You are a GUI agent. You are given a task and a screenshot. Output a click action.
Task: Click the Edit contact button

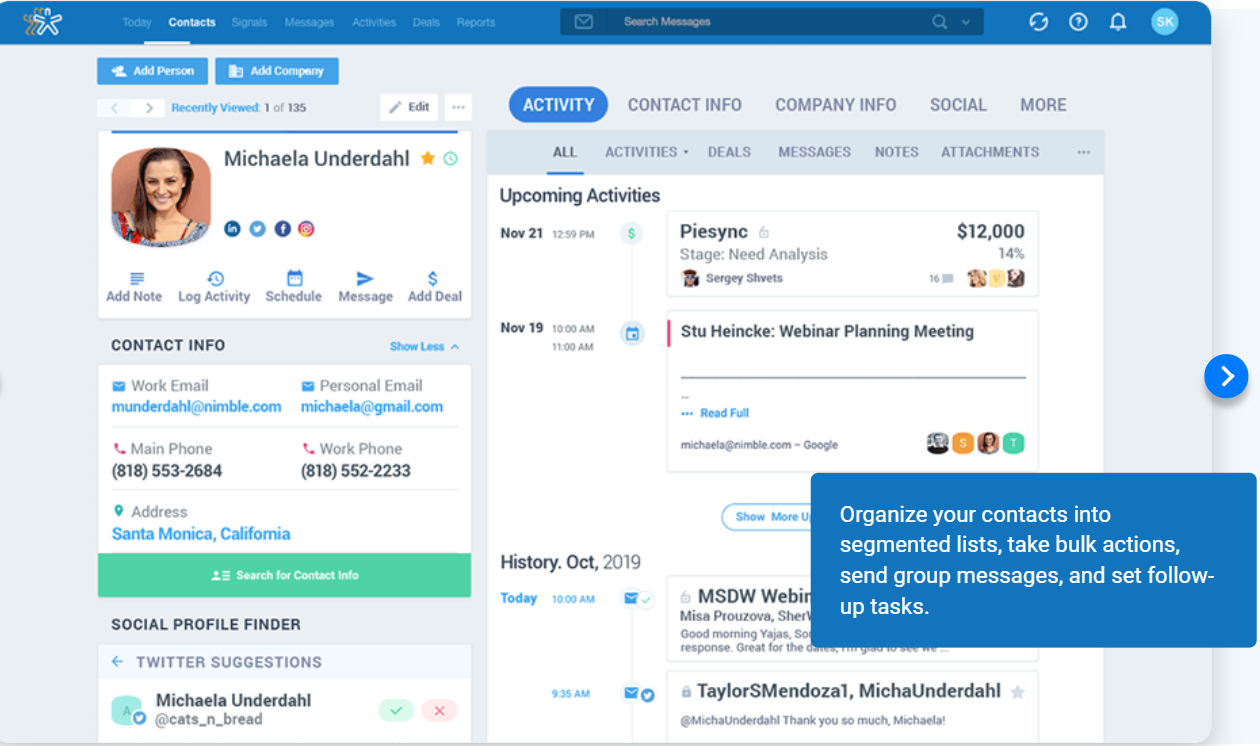pos(409,107)
